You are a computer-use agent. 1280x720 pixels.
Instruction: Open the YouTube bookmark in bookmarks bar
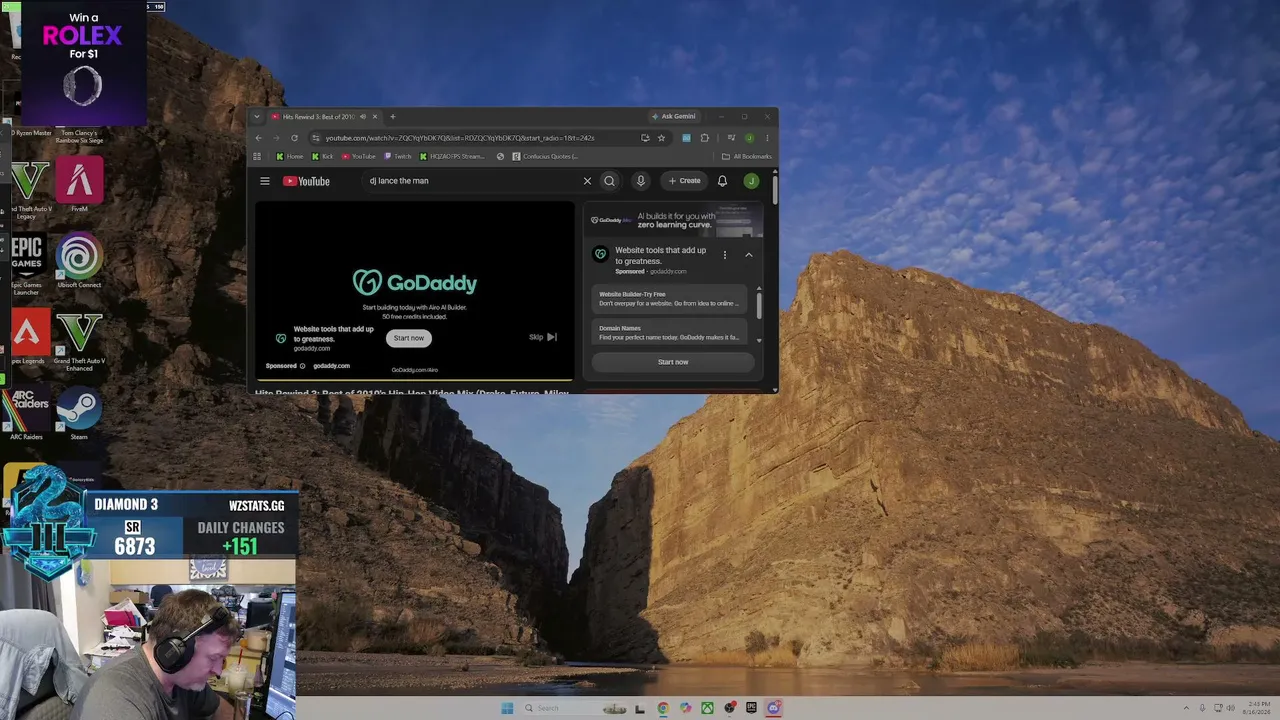click(358, 156)
